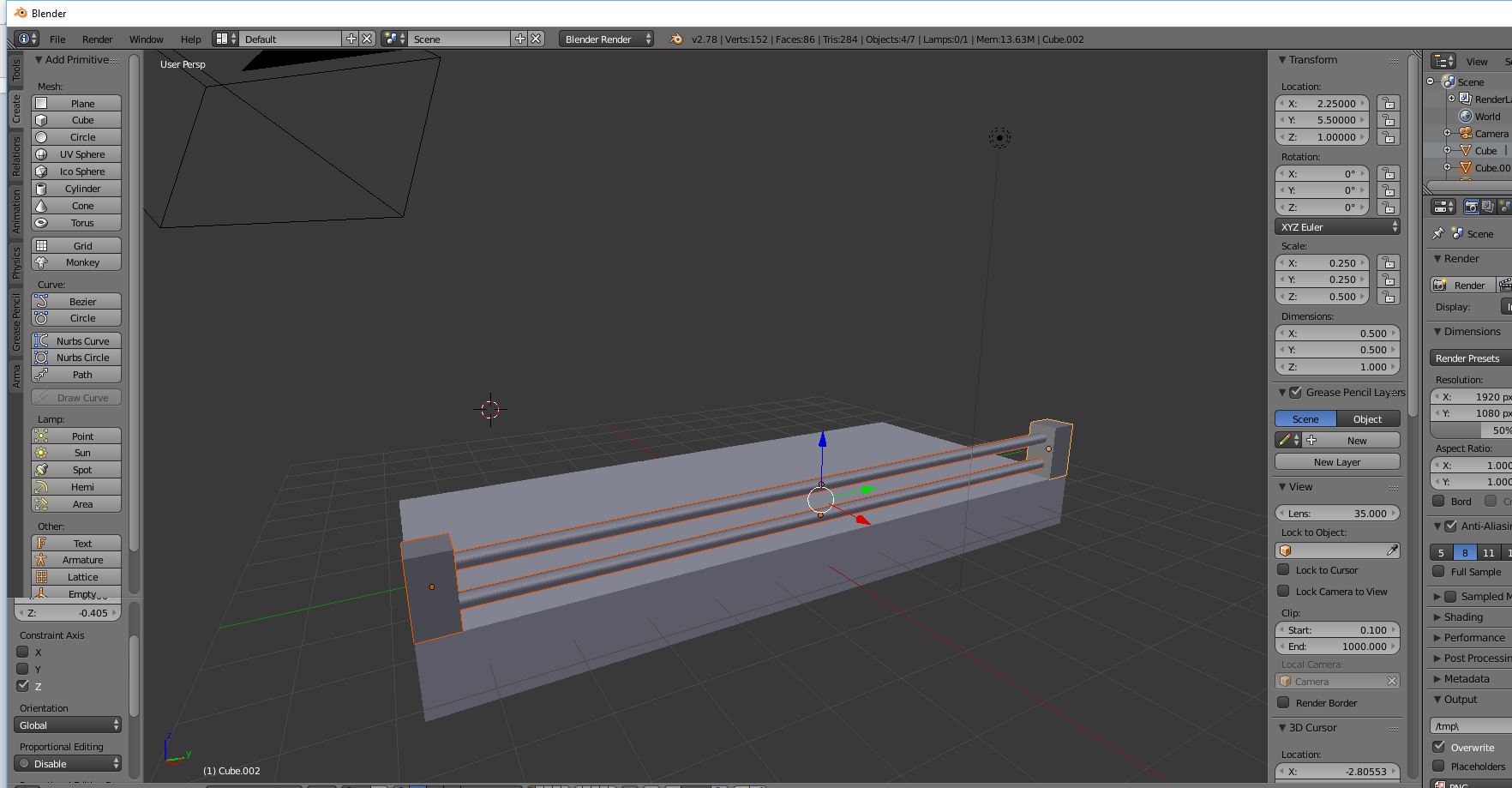Open the Render Presets menu

1471,358
